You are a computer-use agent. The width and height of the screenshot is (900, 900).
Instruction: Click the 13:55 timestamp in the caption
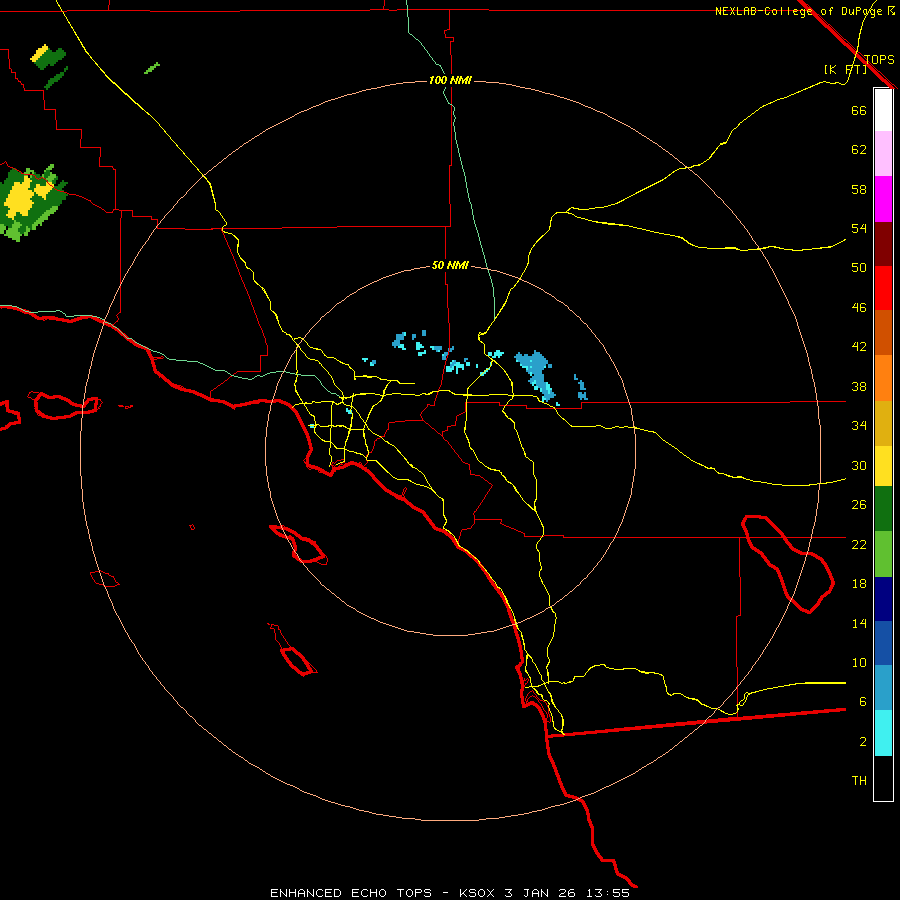(608, 893)
